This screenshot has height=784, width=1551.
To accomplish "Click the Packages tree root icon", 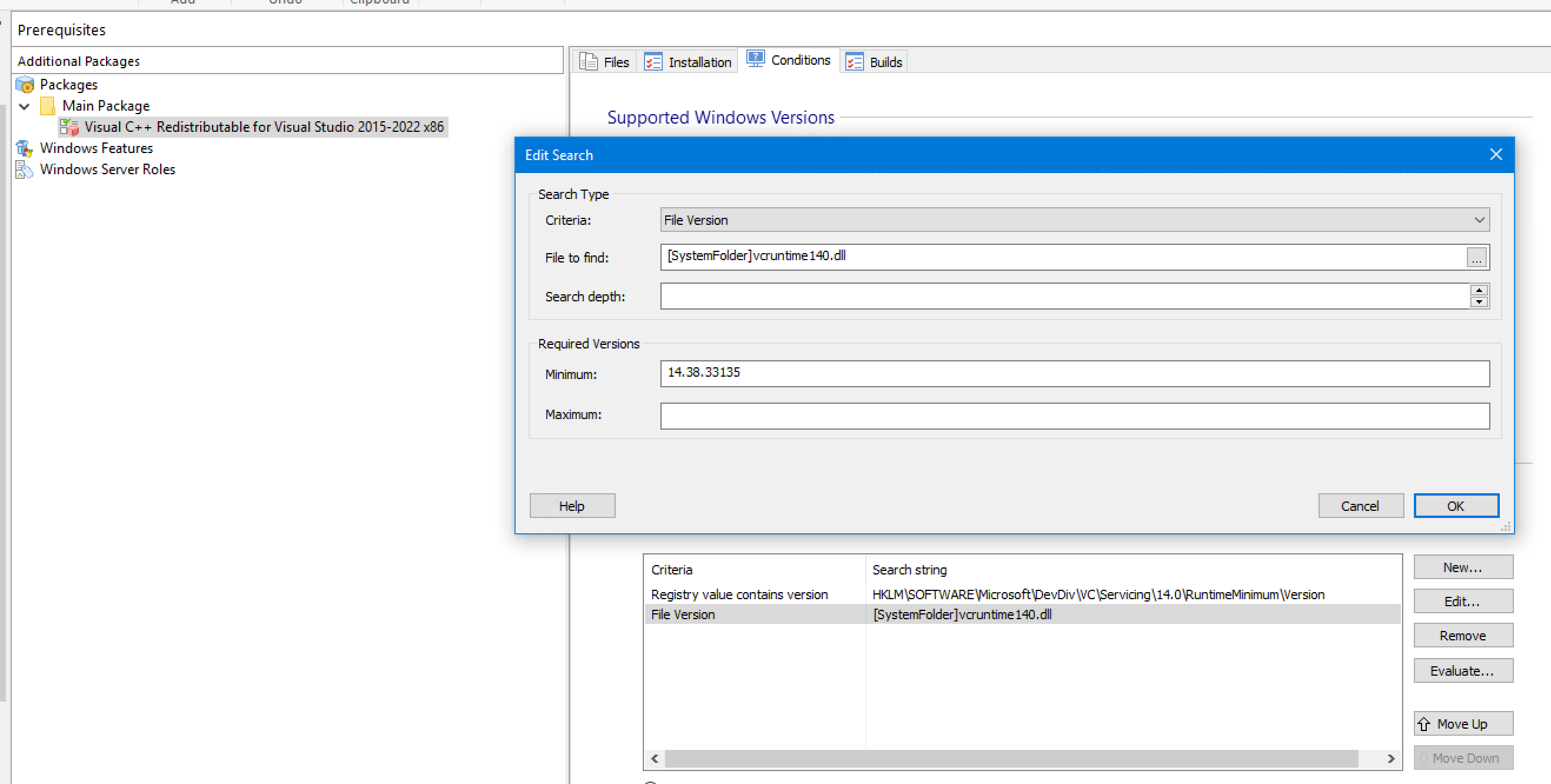I will [25, 85].
